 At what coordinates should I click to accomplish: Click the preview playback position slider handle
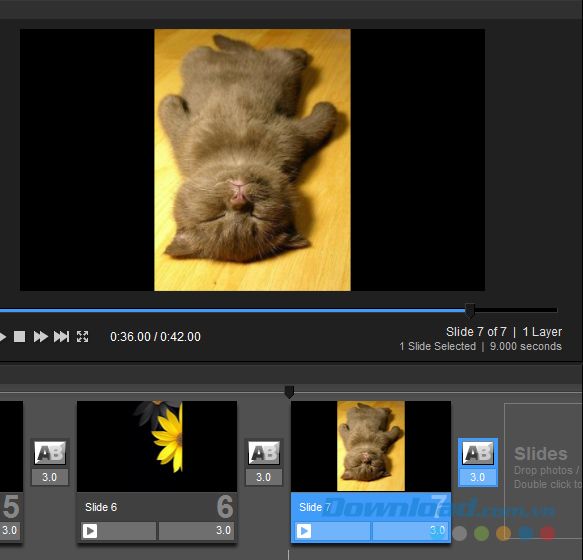click(470, 310)
